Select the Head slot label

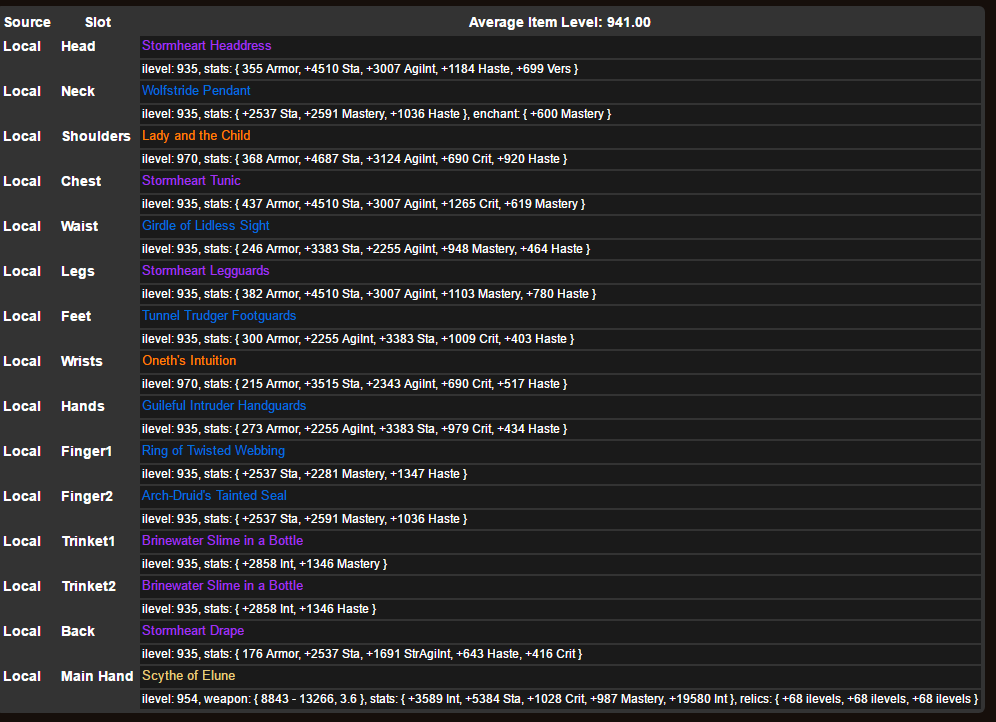78,46
